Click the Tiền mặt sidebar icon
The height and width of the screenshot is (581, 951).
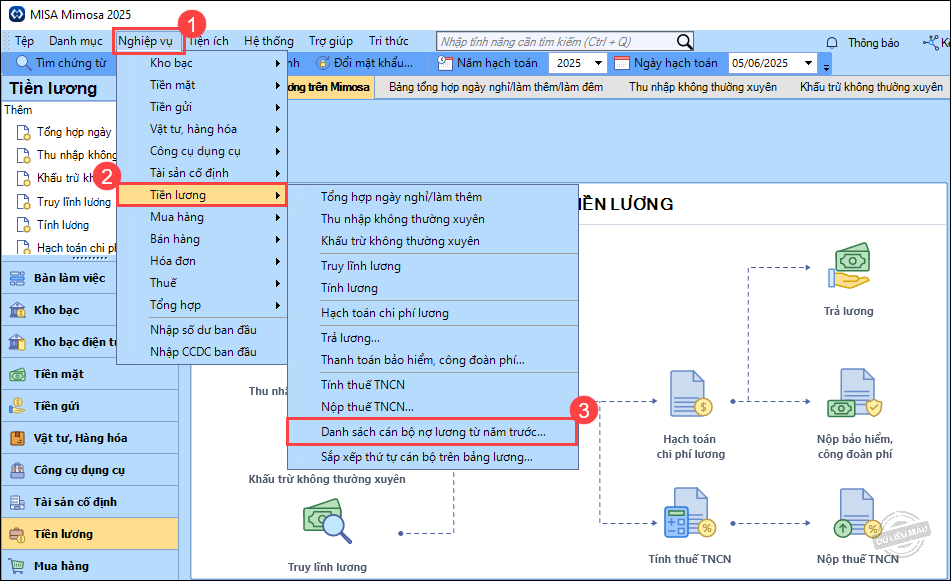pyautogui.click(x=18, y=374)
